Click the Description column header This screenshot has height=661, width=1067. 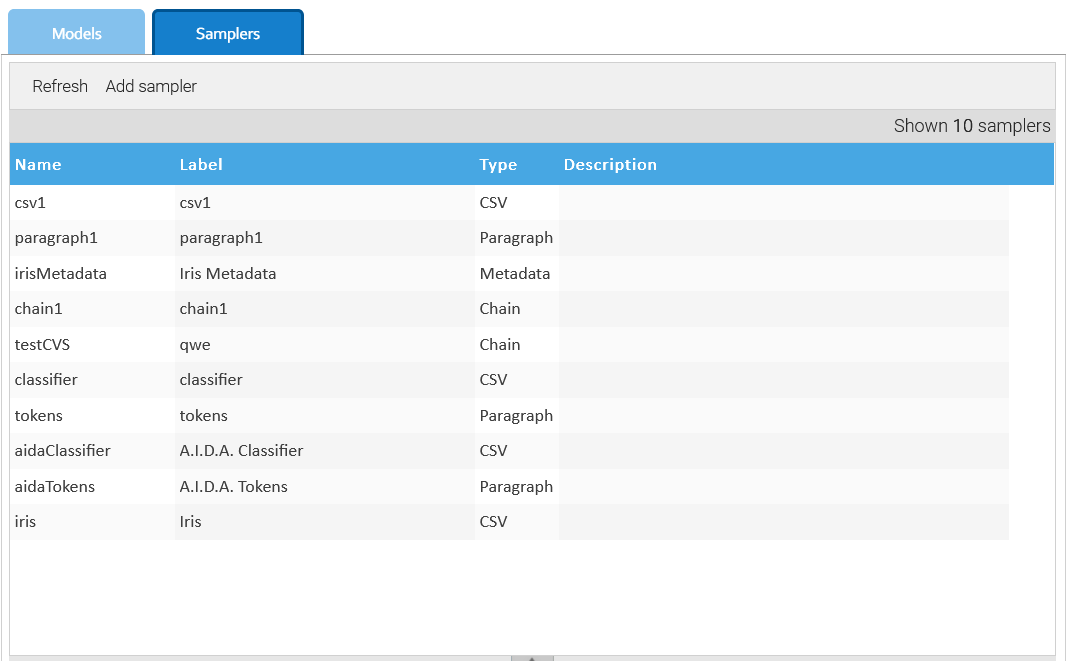pyautogui.click(x=610, y=165)
